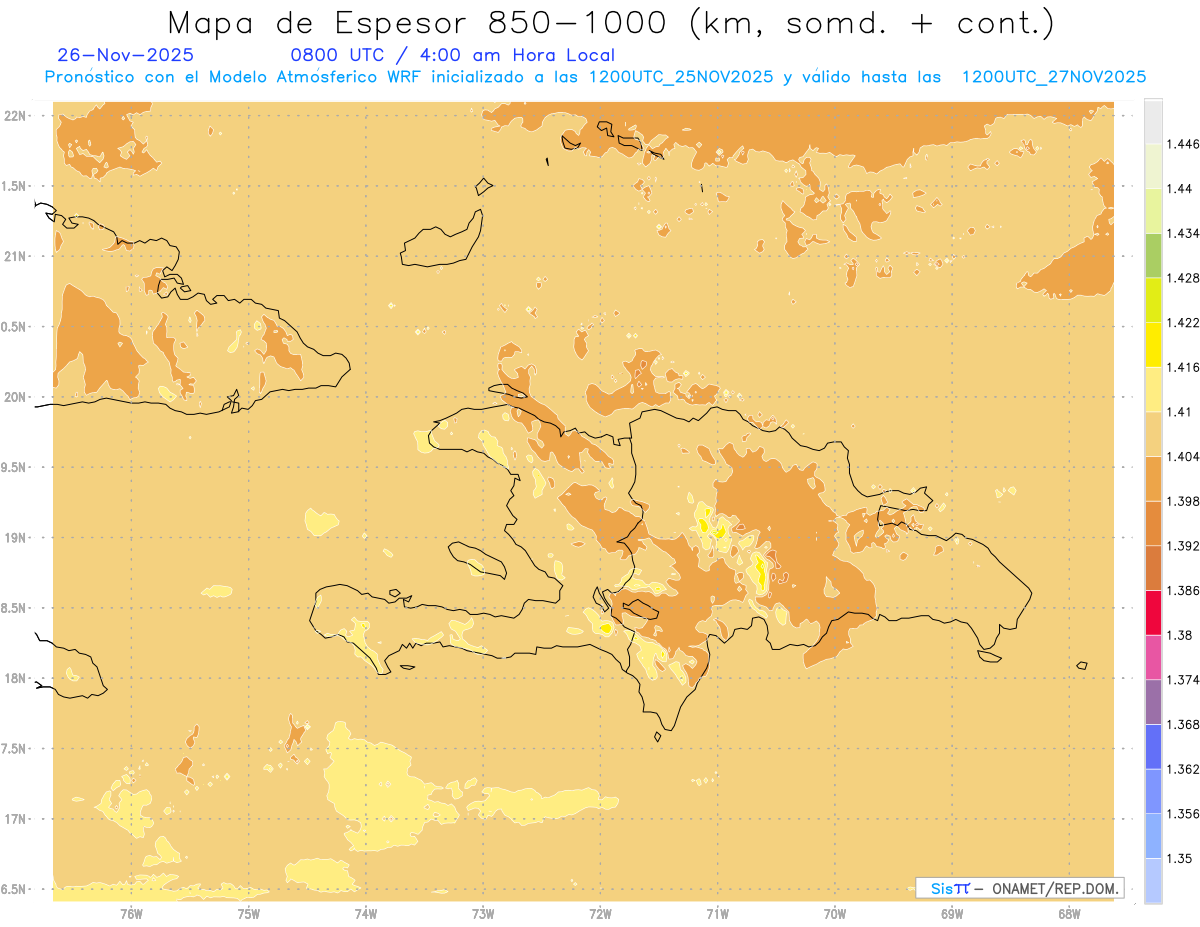Pick the gray swatch above 1.446
This screenshot has height=927, width=1200.
click(x=1153, y=121)
